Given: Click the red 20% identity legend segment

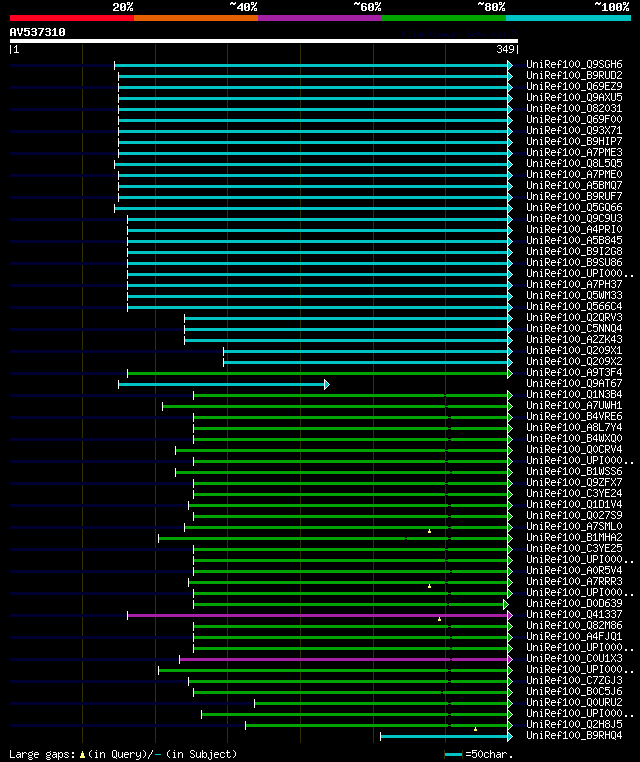Looking at the screenshot, I should pyautogui.click(x=72, y=18).
